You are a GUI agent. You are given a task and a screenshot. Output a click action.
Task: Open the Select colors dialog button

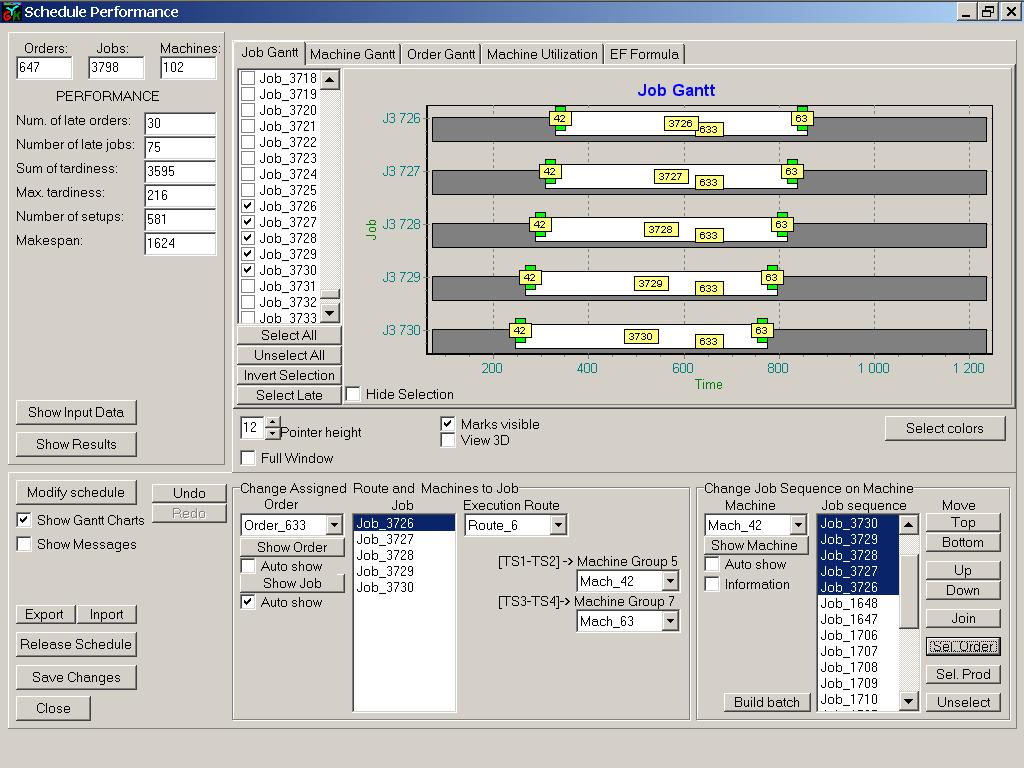[944, 428]
